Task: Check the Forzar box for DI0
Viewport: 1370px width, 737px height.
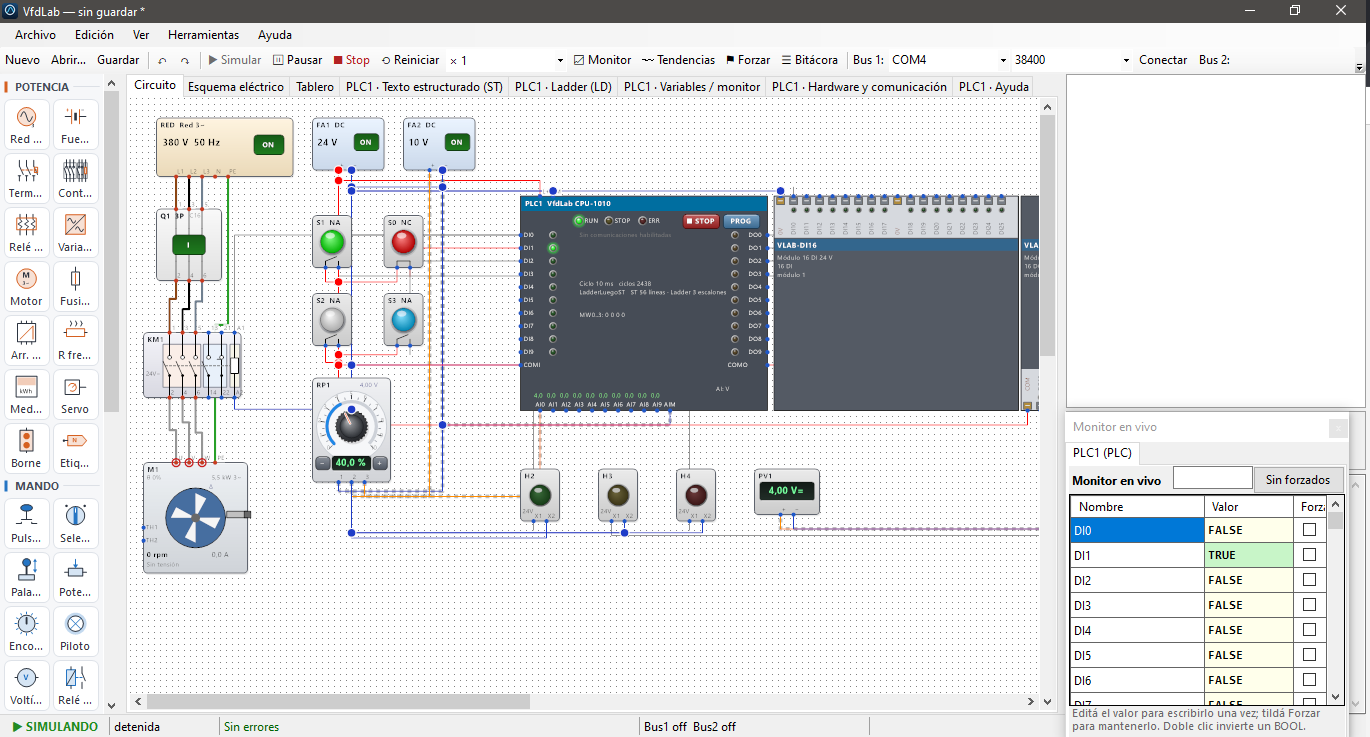Action: click(x=1309, y=530)
